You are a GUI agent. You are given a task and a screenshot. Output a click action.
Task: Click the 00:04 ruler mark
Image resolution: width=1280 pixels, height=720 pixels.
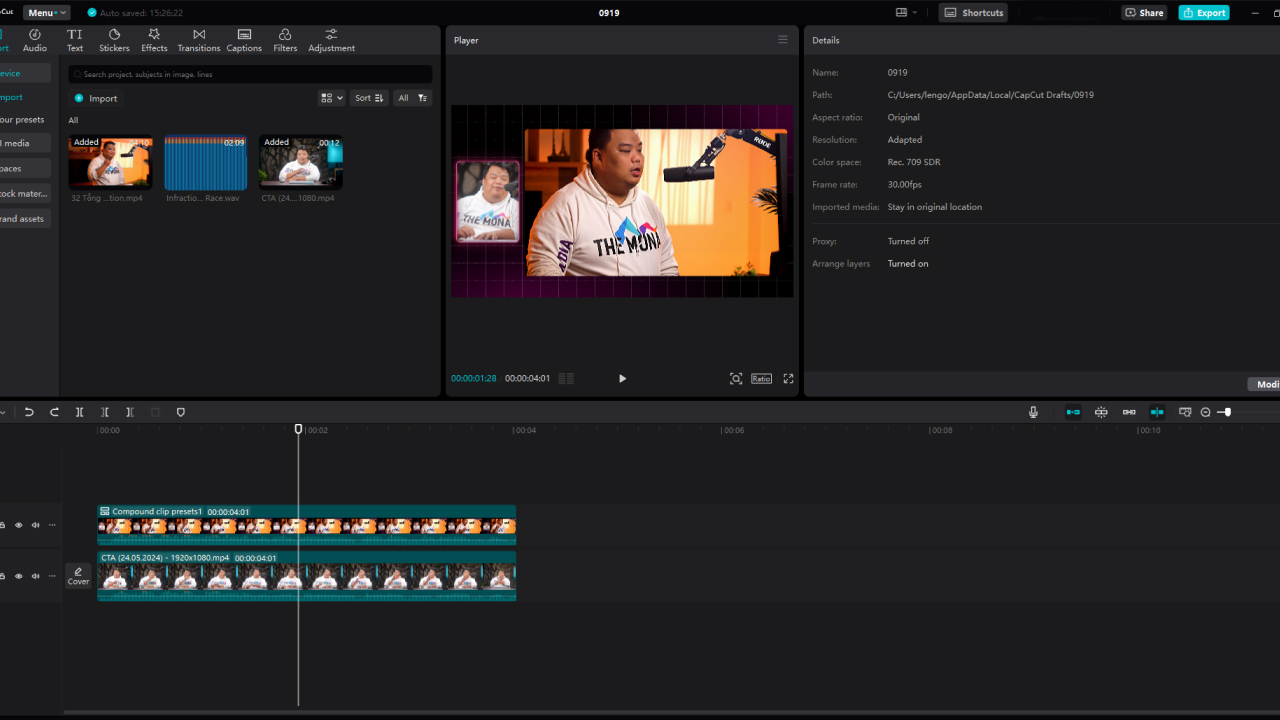coord(525,430)
